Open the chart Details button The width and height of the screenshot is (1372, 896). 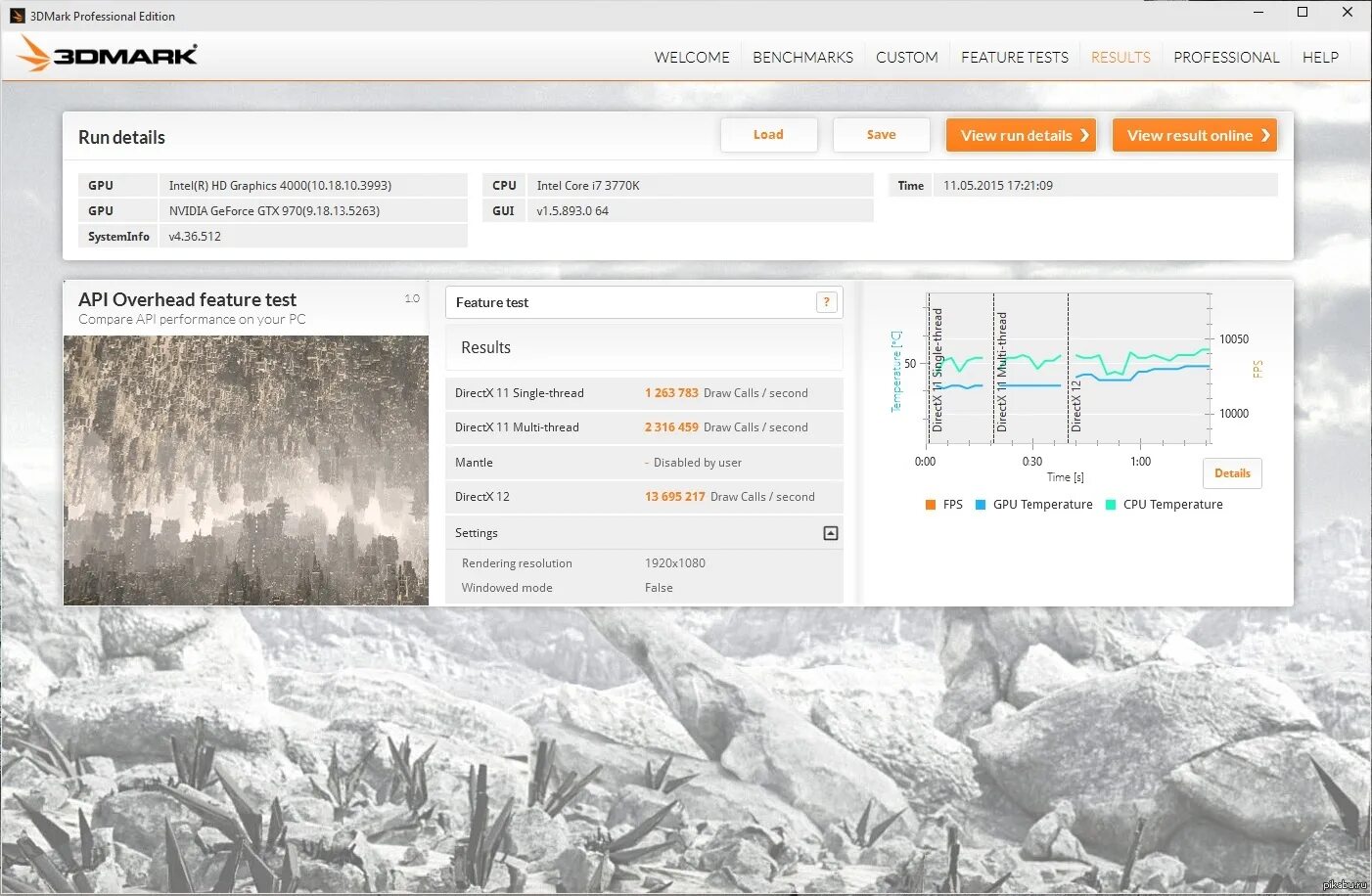point(1232,473)
